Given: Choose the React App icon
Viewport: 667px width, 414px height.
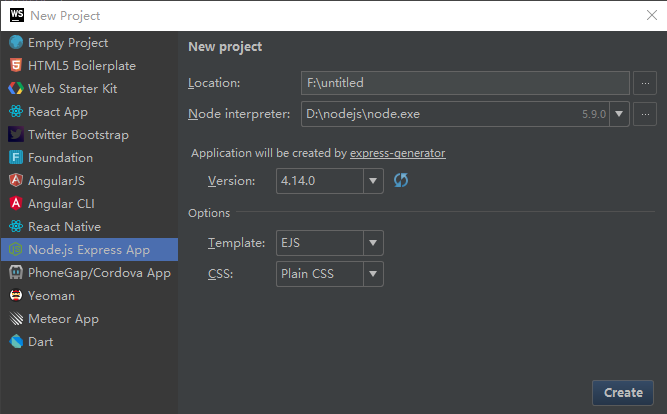Looking at the screenshot, I should pyautogui.click(x=16, y=112).
